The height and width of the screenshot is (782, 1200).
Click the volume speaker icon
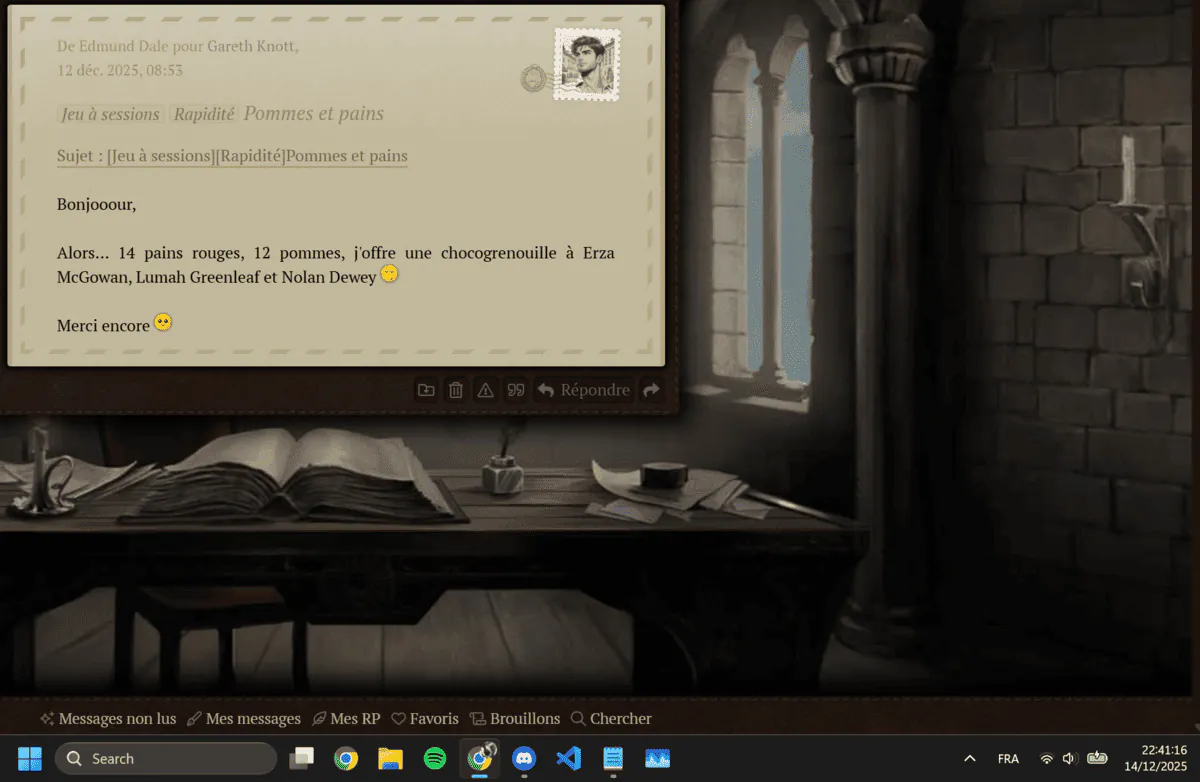click(1069, 759)
